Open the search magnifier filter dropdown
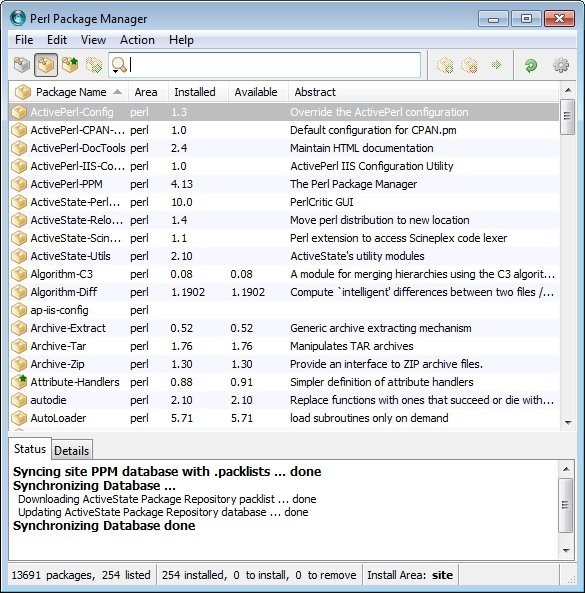Image resolution: width=585 pixels, height=593 pixels. point(119,65)
